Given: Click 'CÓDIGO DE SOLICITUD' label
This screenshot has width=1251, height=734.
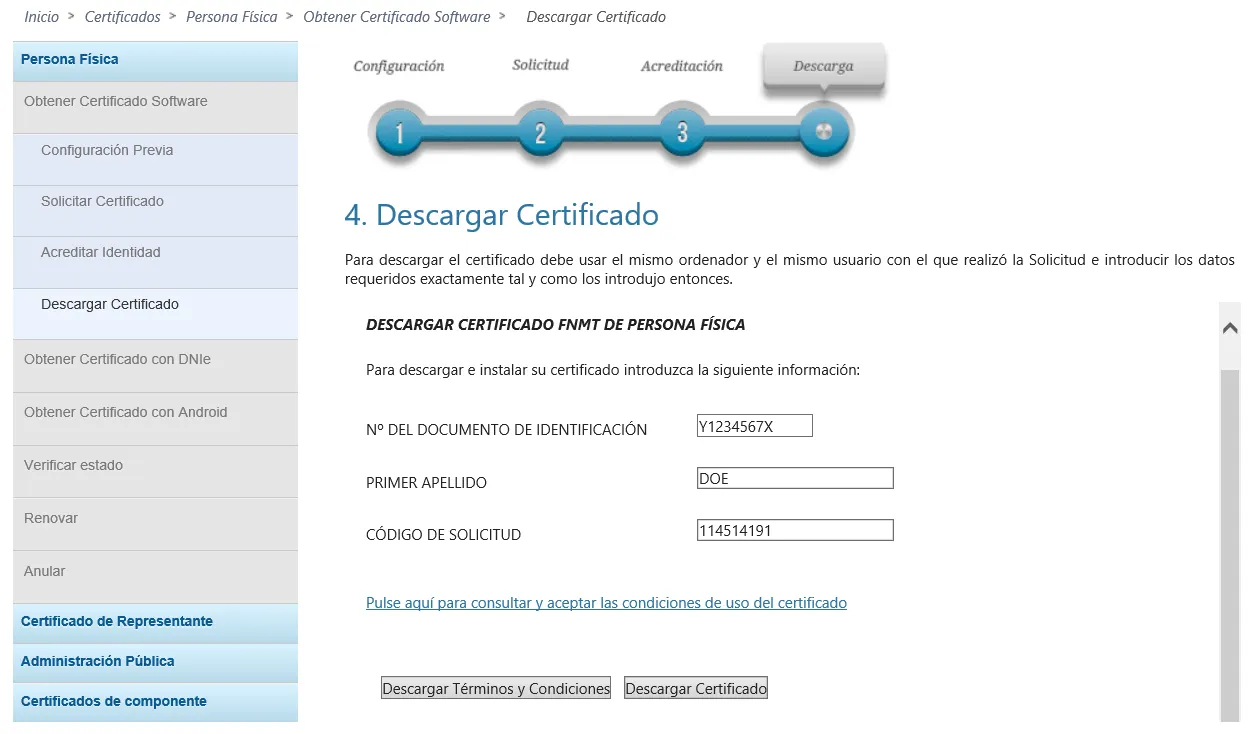Looking at the screenshot, I should (444, 535).
